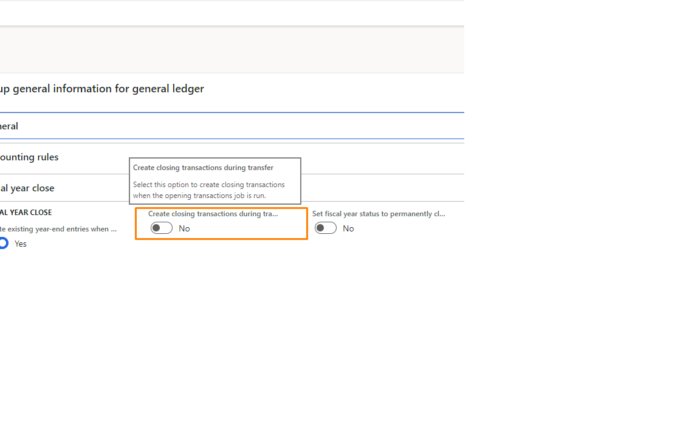The width and height of the screenshot is (700, 441).
Task: Click the 'No' value beside the Create closing transactions toggle
Action: click(x=184, y=229)
